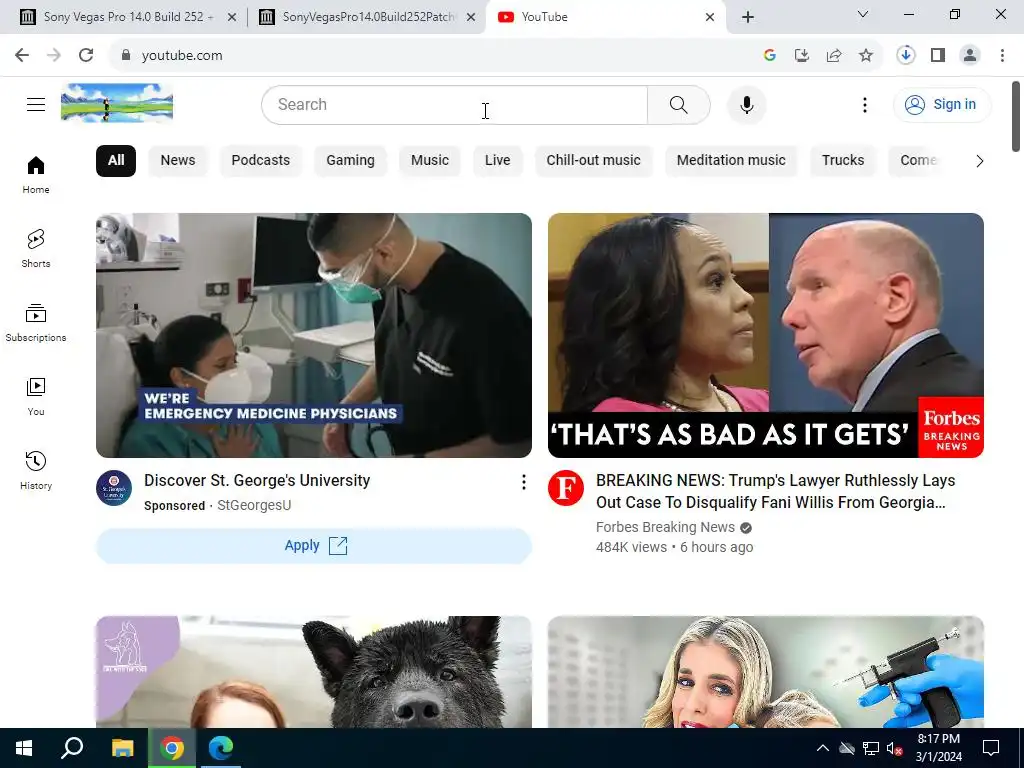Show hidden system tray icons
Image resolution: width=1024 pixels, height=768 pixels.
[x=823, y=748]
